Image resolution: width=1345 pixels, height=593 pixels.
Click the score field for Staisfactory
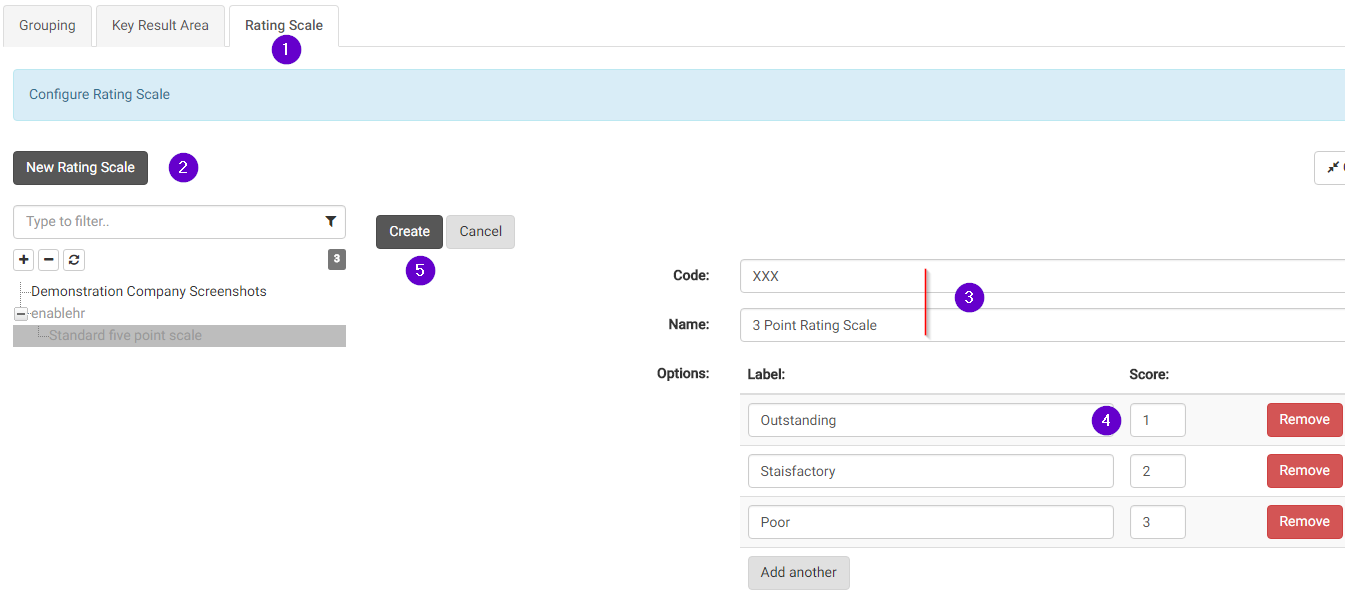1158,471
